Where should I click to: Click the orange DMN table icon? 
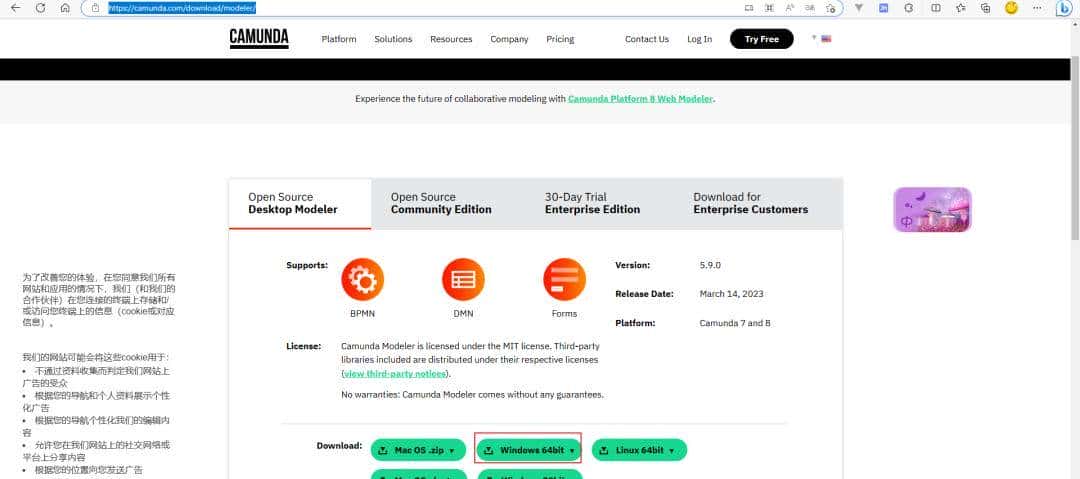(464, 279)
